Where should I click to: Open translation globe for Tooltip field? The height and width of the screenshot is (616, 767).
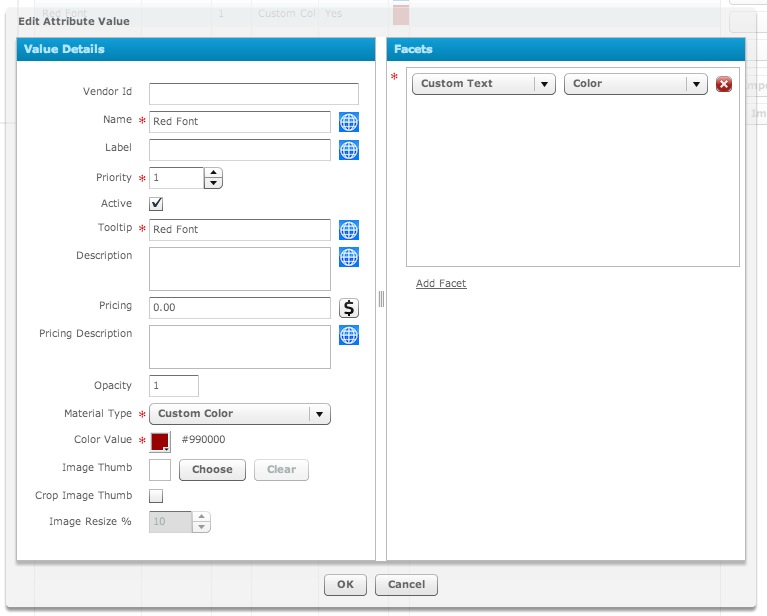(349, 230)
